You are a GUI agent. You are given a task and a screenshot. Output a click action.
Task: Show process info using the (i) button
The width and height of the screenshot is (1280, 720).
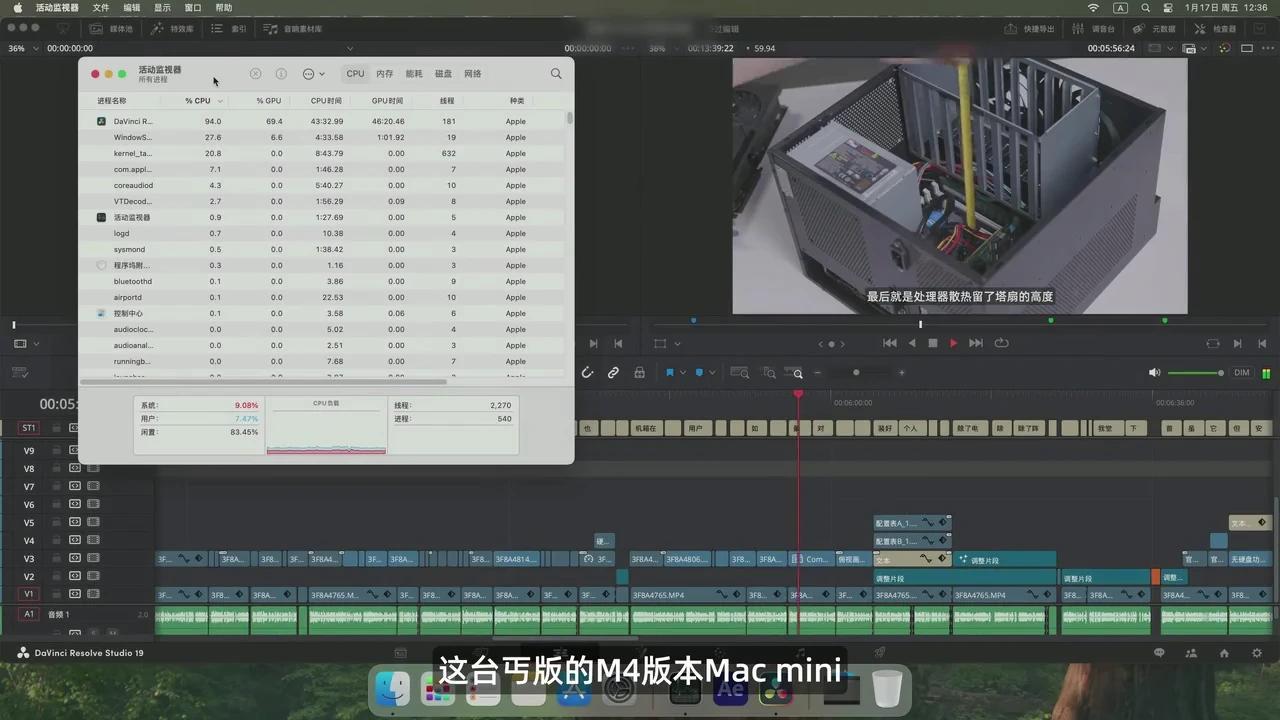click(x=281, y=74)
